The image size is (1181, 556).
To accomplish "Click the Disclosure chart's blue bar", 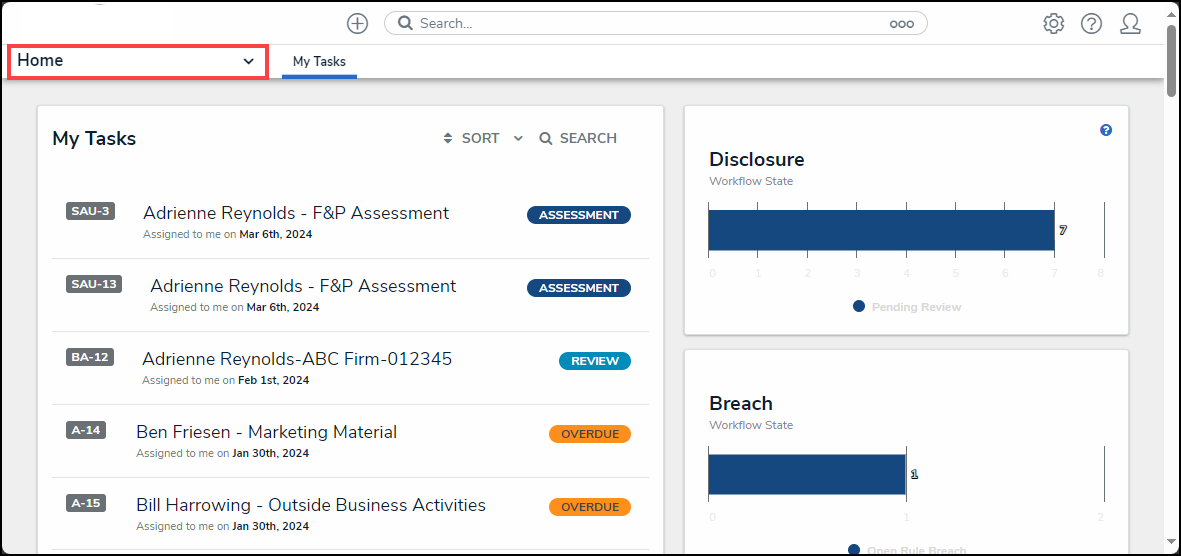I will (x=880, y=230).
